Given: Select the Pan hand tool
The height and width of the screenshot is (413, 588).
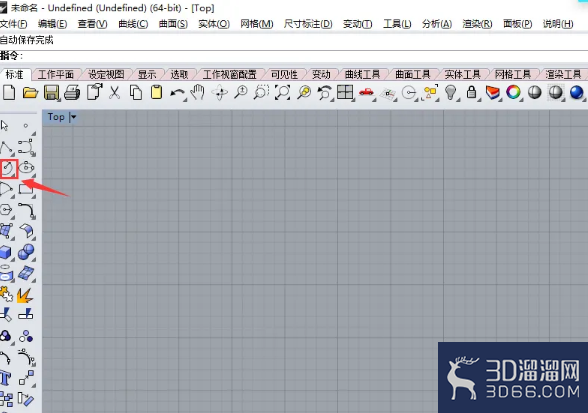Looking at the screenshot, I should point(197,92).
